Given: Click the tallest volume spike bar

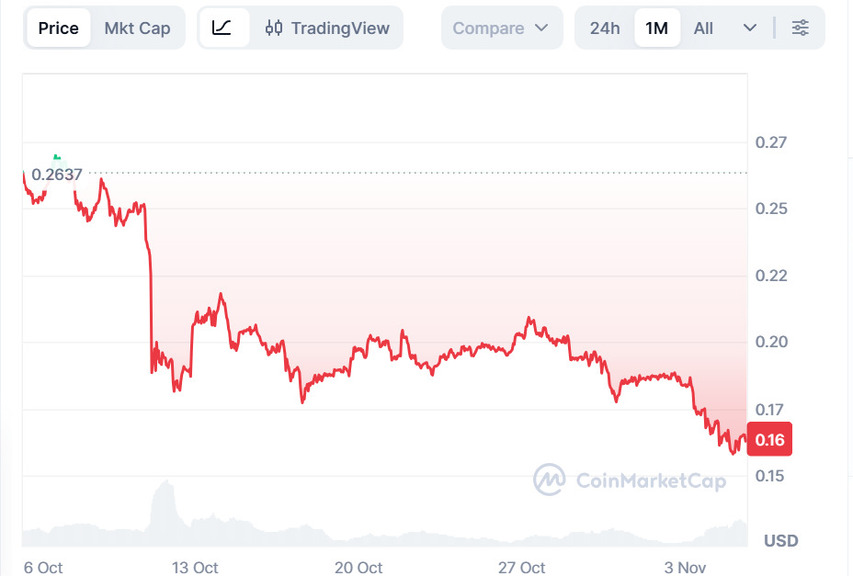Looking at the screenshot, I should coord(164,505).
